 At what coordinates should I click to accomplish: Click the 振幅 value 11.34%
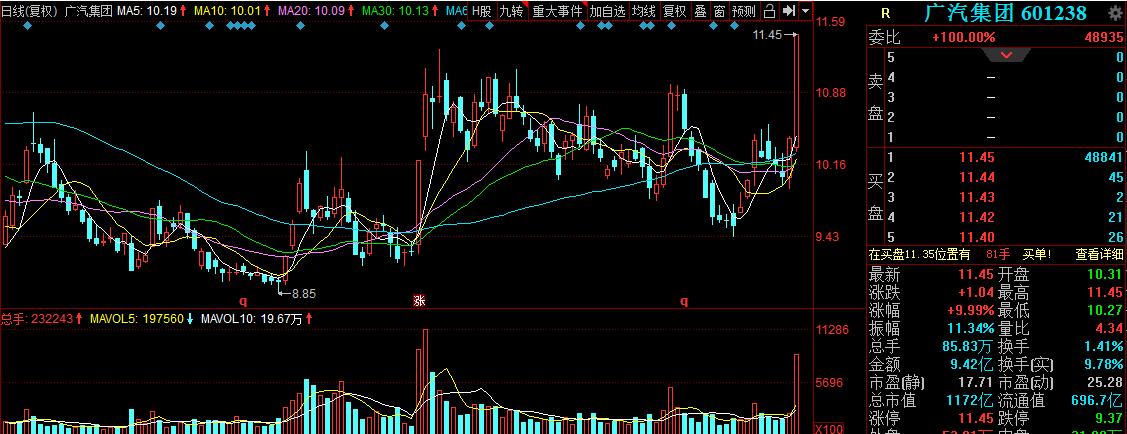click(971, 329)
